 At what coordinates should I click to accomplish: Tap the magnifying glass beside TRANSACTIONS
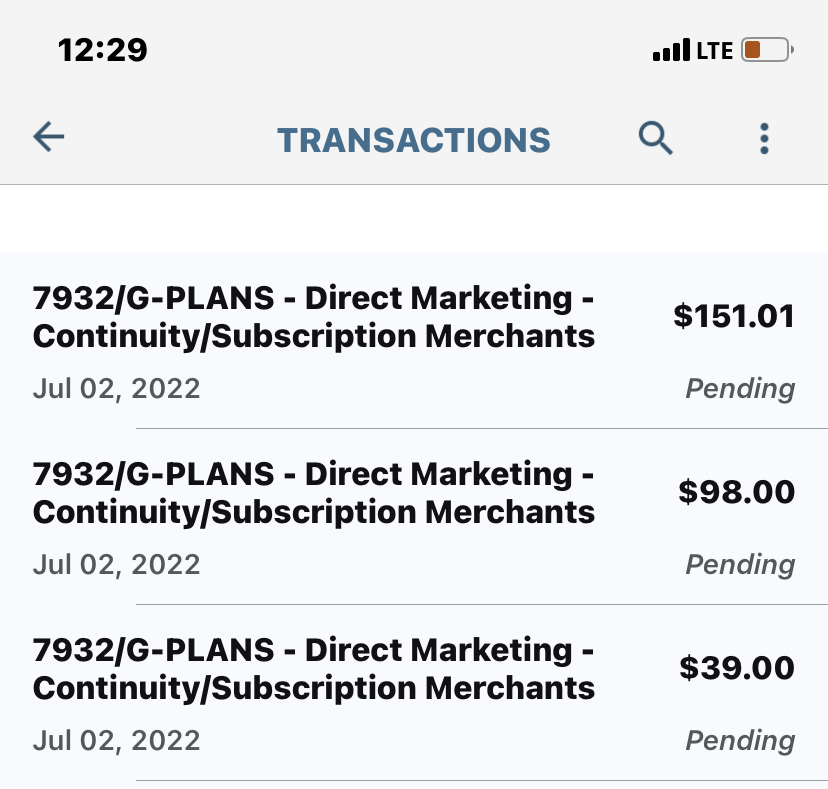pos(656,138)
